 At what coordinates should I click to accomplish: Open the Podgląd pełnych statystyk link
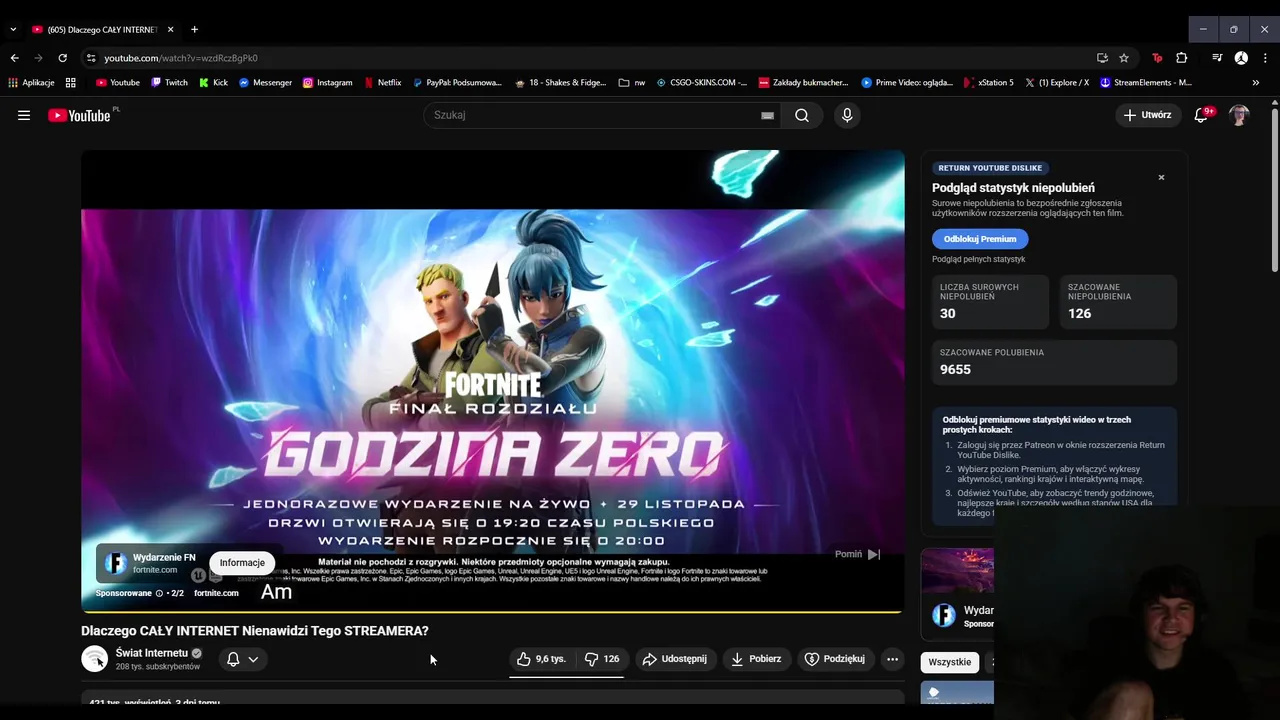tap(979, 259)
